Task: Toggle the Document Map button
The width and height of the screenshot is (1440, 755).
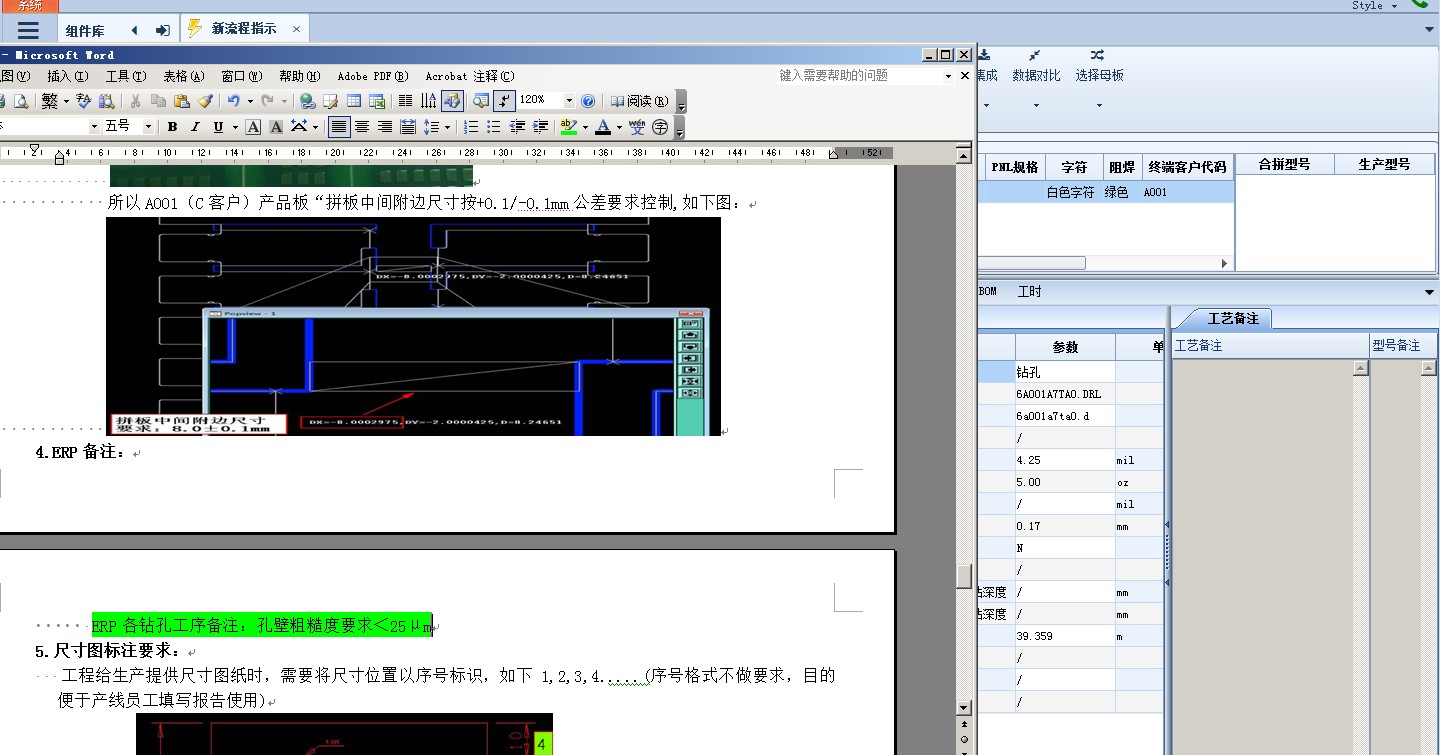Action: point(480,101)
